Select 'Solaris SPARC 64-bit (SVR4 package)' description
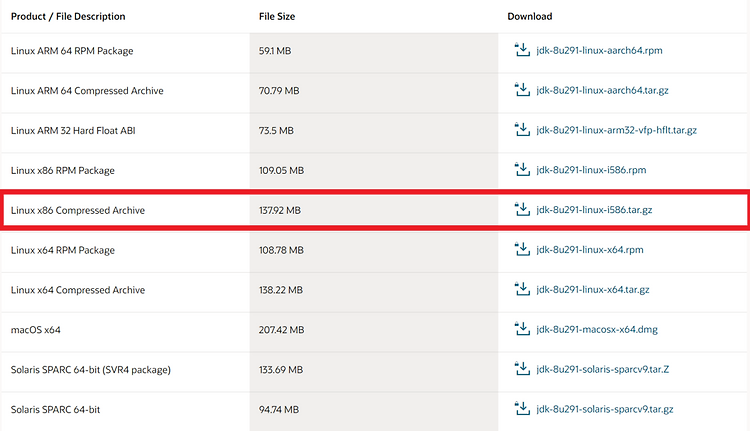 [x=91, y=370]
